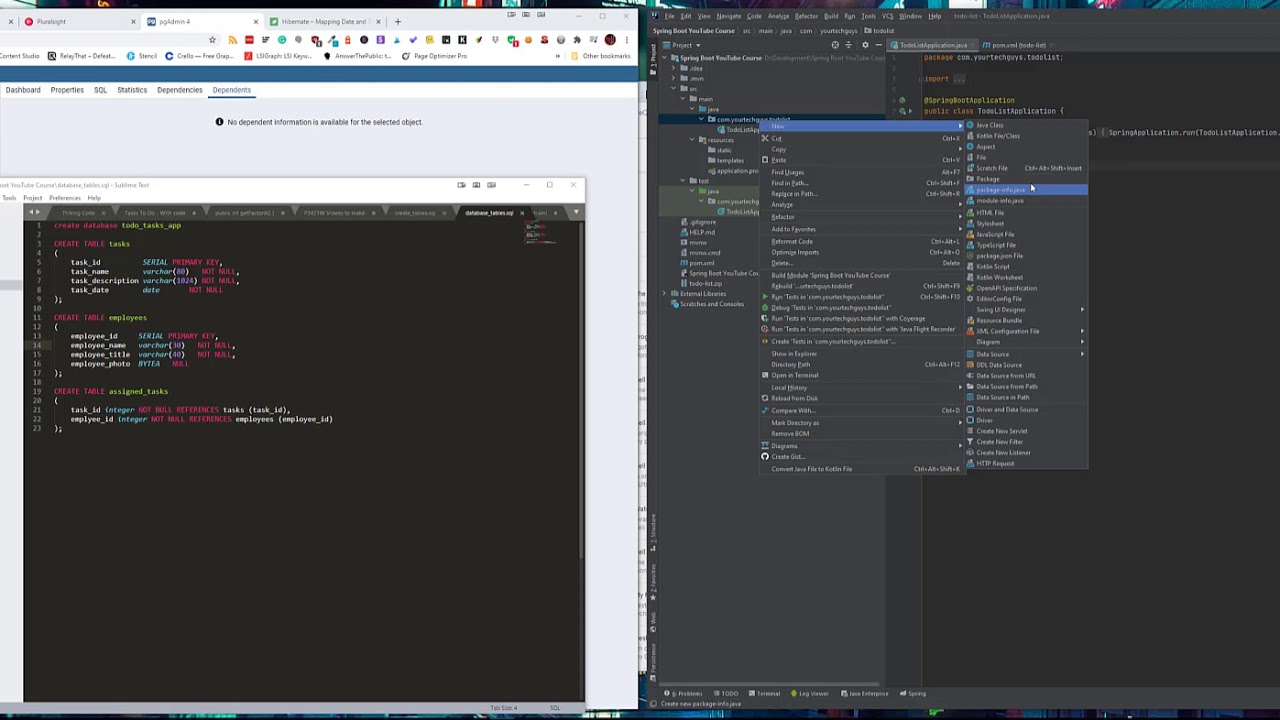Viewport: 1280px width, 720px height.
Task: Click the Reload from Disk icon
Action: [765, 398]
